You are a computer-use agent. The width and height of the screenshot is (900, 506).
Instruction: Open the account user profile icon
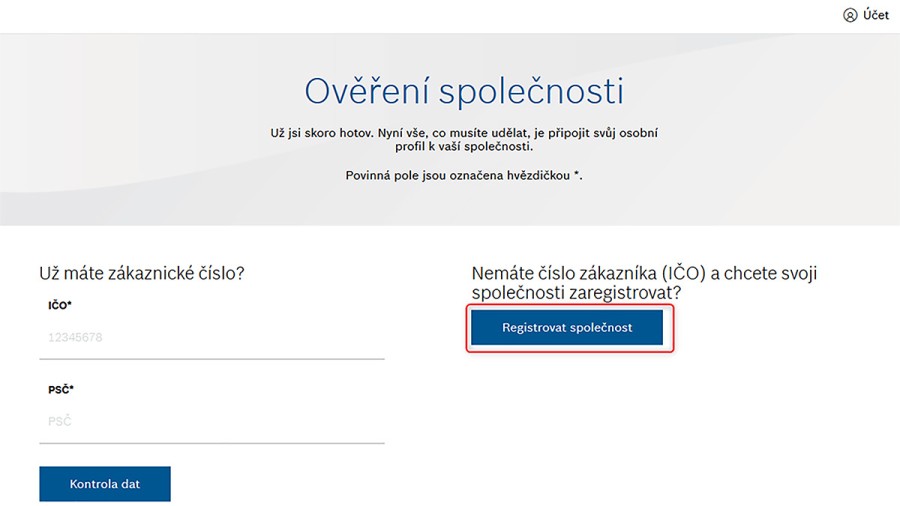point(850,15)
